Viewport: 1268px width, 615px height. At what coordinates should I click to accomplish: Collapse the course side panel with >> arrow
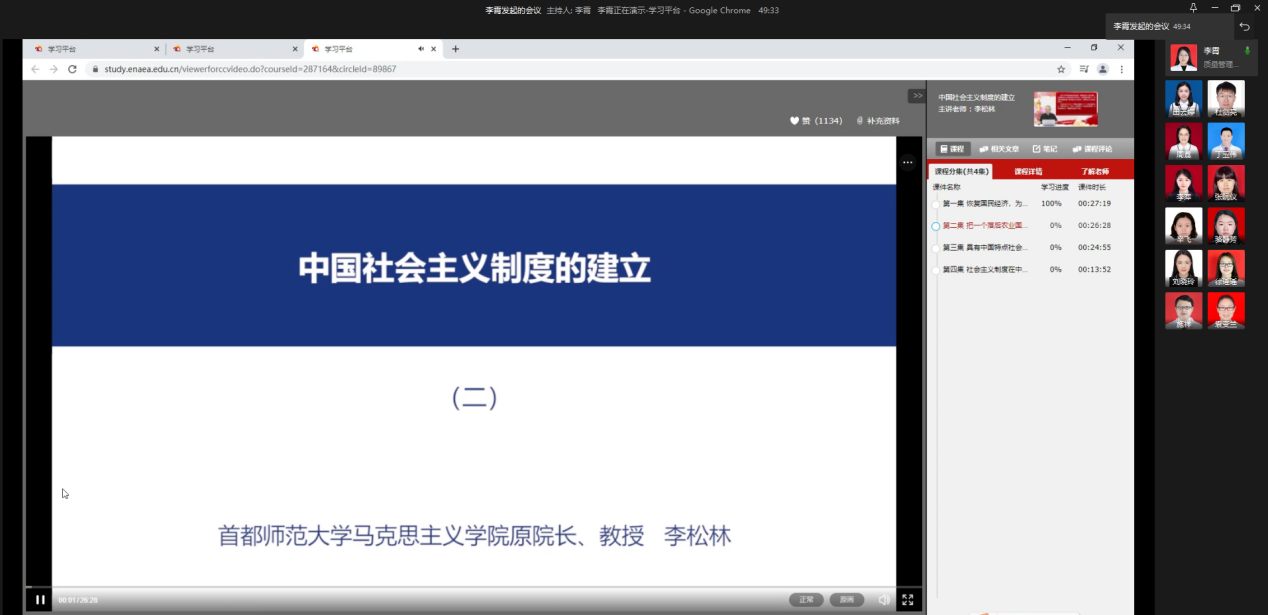pos(917,96)
